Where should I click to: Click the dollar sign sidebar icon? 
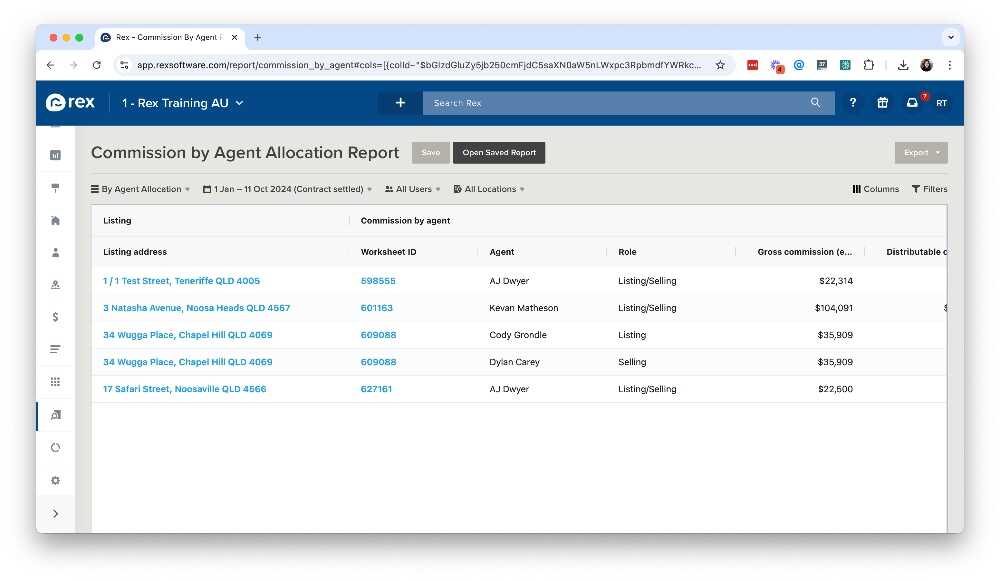(x=55, y=317)
